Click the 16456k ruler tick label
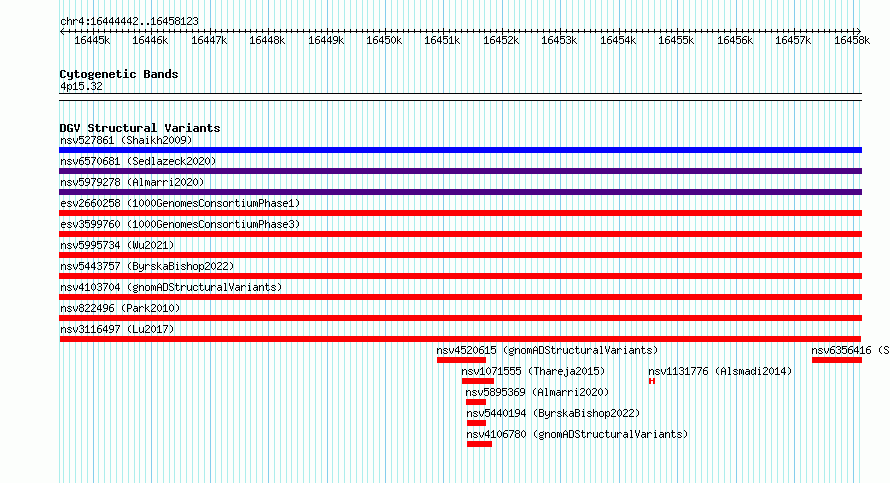Screen dimensions: 890x483 [x=735, y=40]
